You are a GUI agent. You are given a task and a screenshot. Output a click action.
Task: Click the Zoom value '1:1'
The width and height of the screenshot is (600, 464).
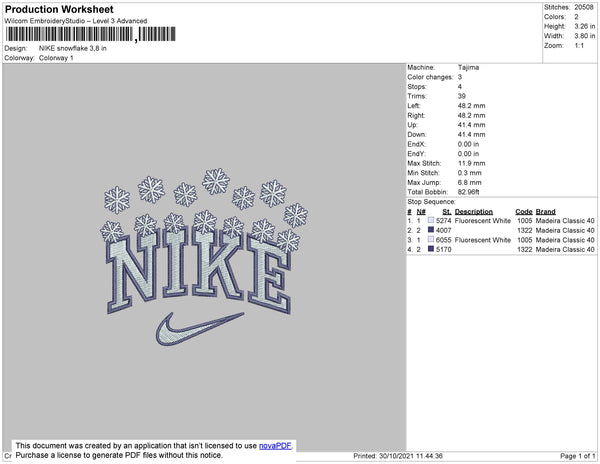pos(579,46)
